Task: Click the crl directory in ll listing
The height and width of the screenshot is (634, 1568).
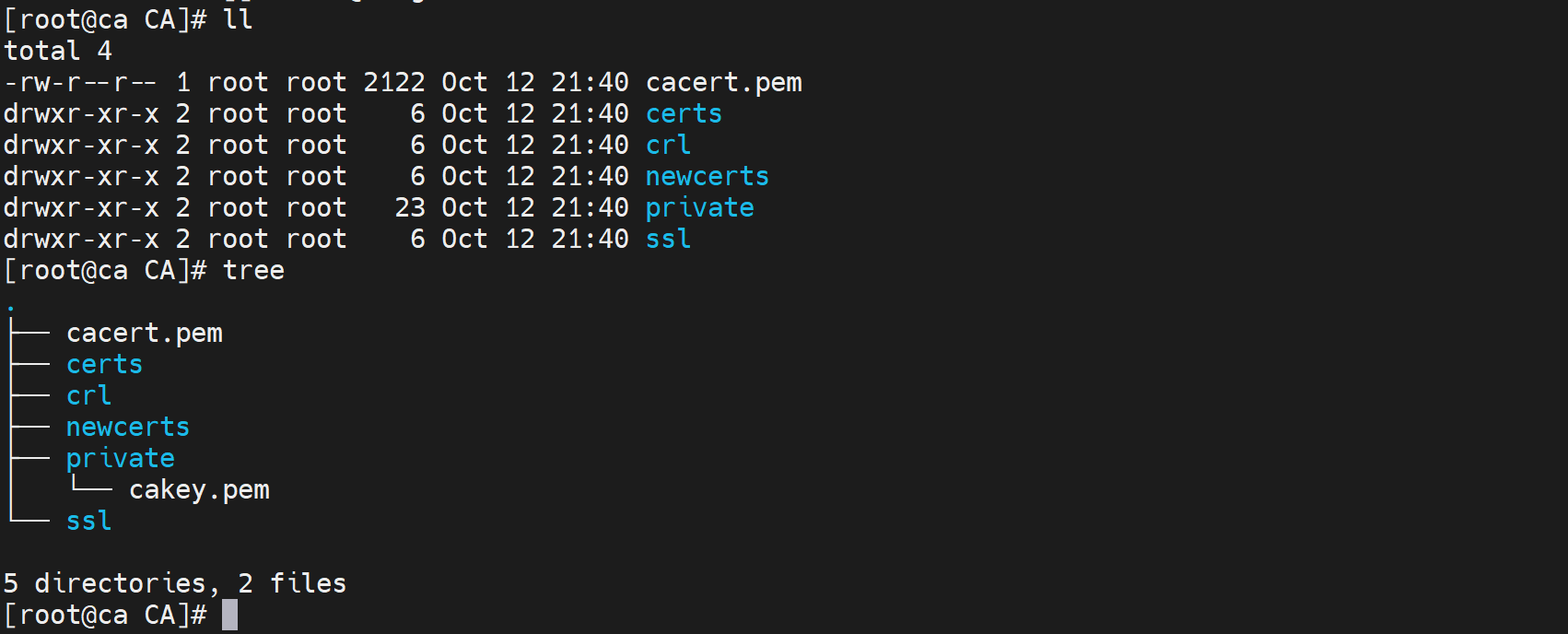Action: point(668,146)
